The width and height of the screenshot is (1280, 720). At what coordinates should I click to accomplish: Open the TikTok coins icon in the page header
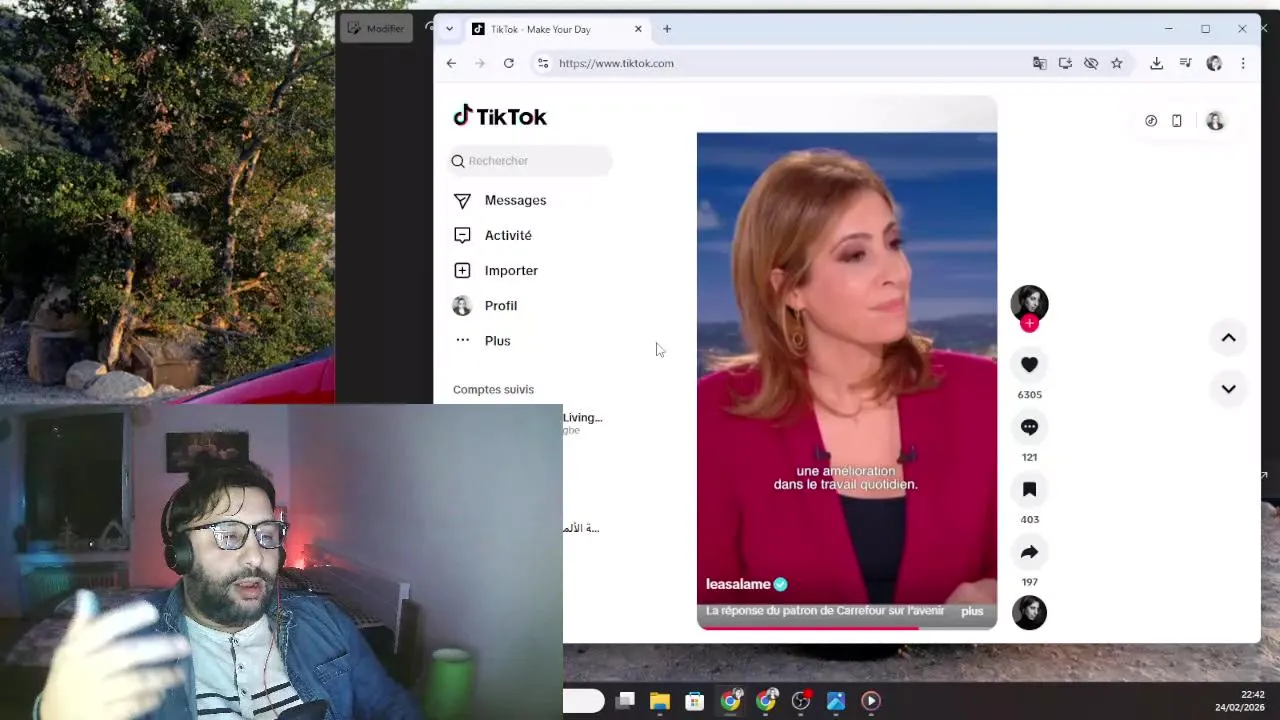click(1151, 121)
